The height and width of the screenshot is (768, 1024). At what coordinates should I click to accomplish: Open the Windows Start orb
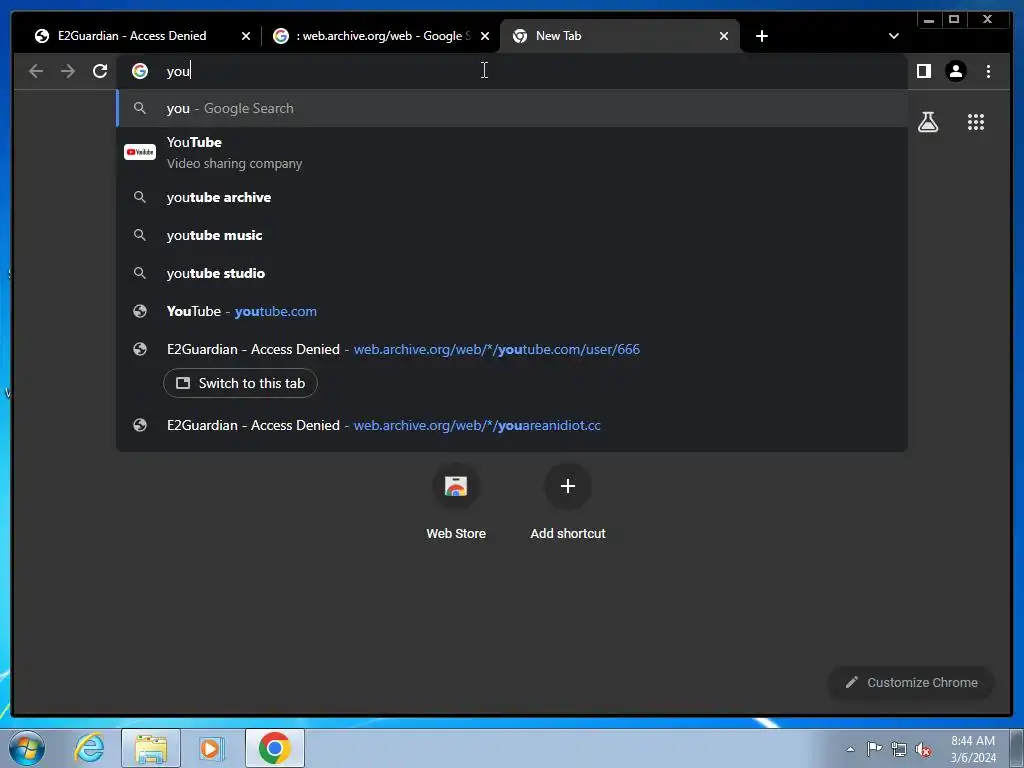click(x=26, y=748)
